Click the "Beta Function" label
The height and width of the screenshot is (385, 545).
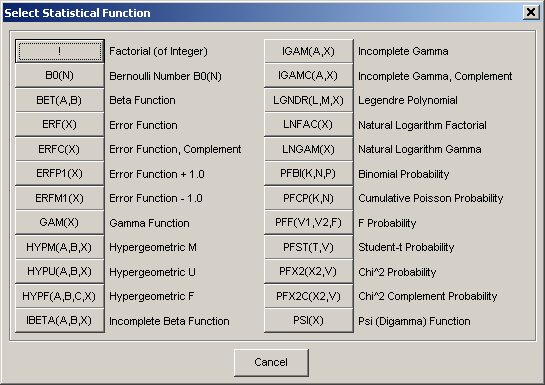click(142, 100)
